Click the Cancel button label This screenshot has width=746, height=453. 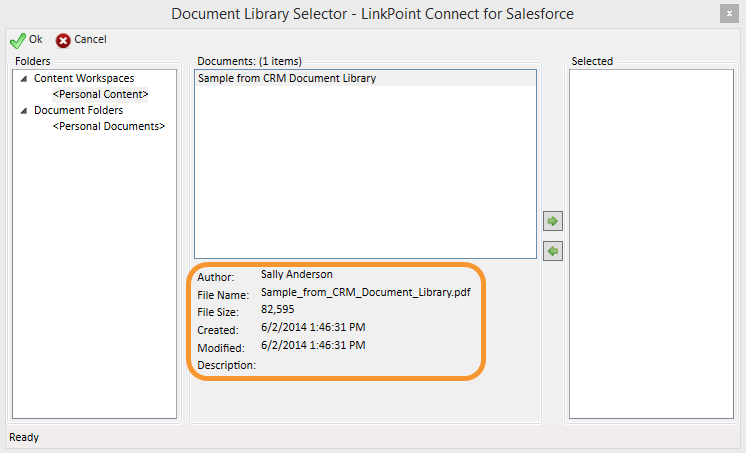click(x=90, y=39)
